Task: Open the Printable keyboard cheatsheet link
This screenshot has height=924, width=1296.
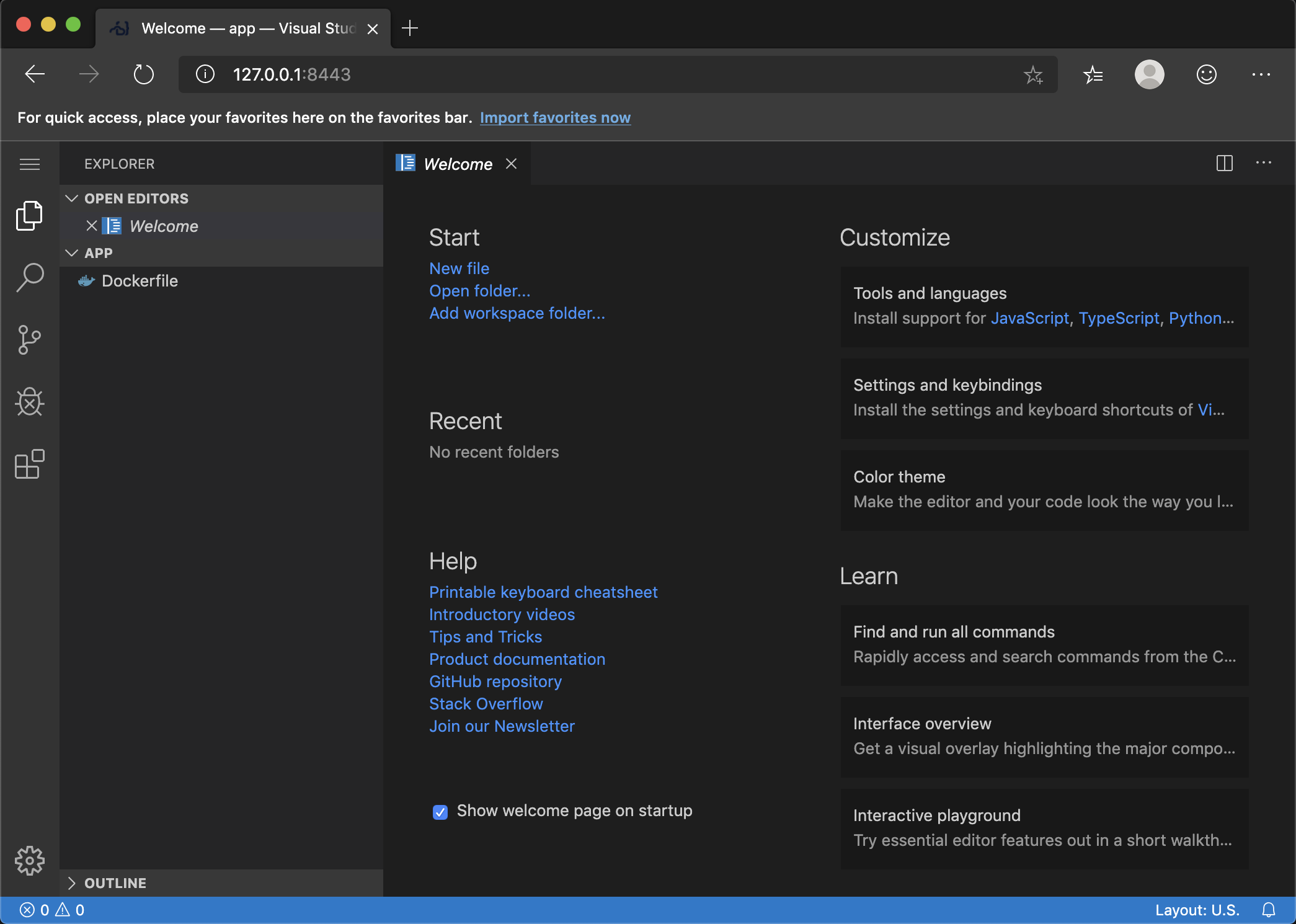Action: [x=543, y=592]
